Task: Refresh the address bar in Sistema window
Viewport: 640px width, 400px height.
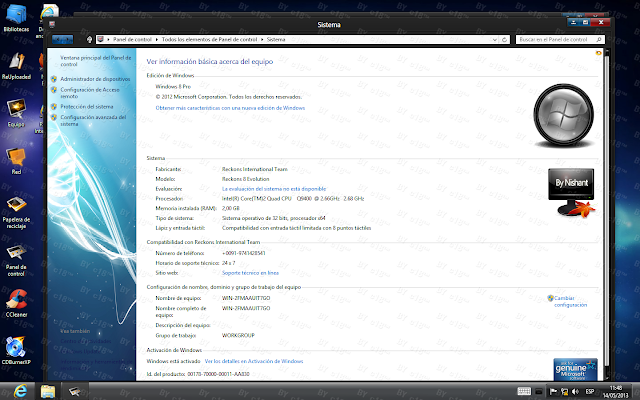Action: tap(504, 40)
